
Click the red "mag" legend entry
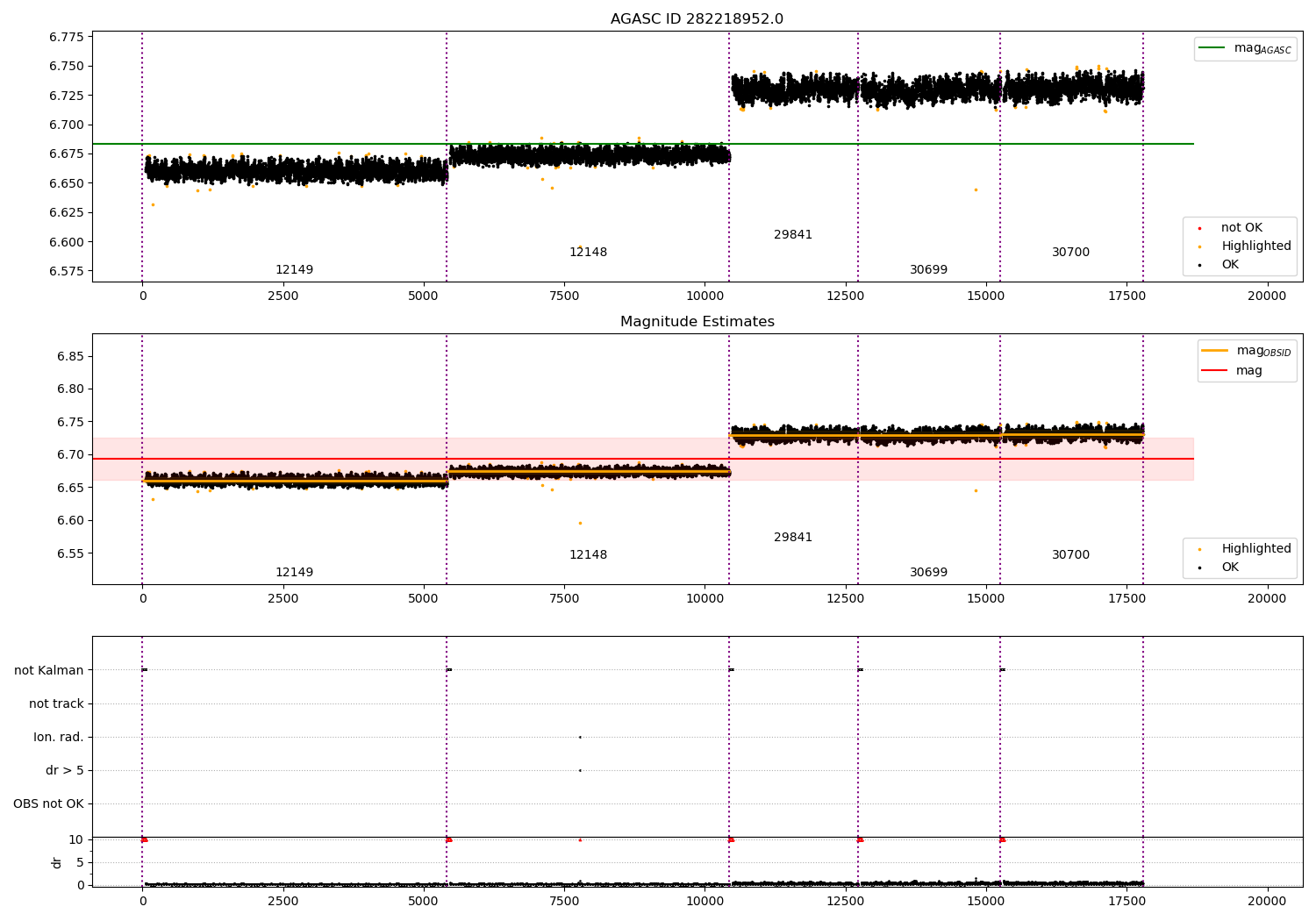tap(1232, 371)
